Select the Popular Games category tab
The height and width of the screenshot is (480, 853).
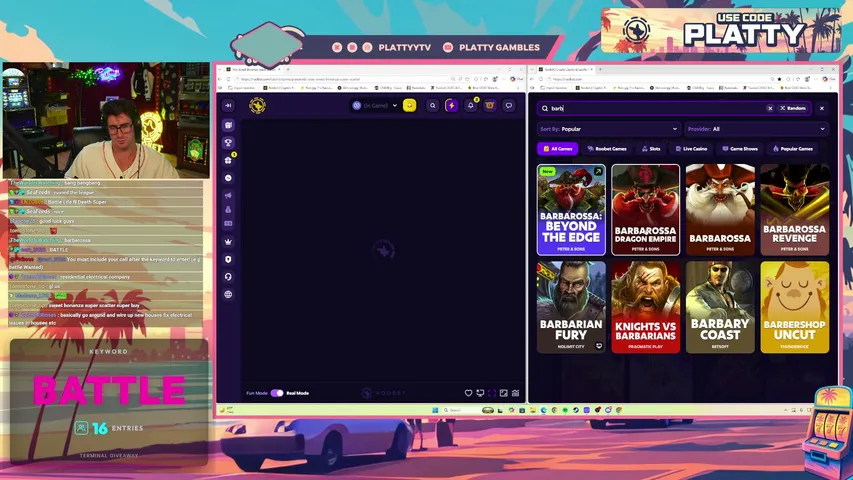click(x=793, y=149)
